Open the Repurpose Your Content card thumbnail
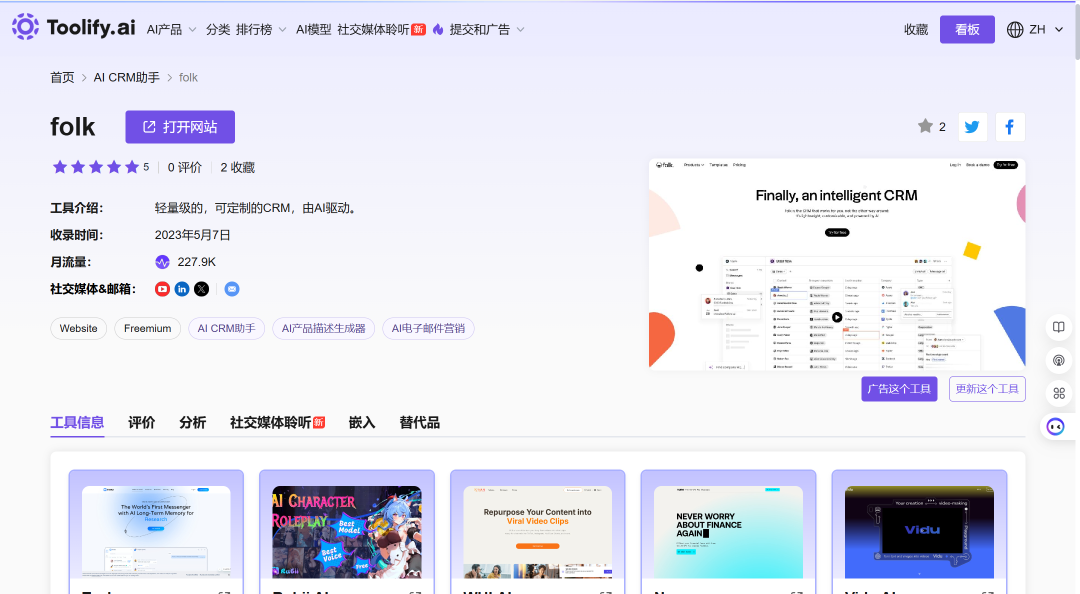The image size is (1080, 594). [538, 532]
